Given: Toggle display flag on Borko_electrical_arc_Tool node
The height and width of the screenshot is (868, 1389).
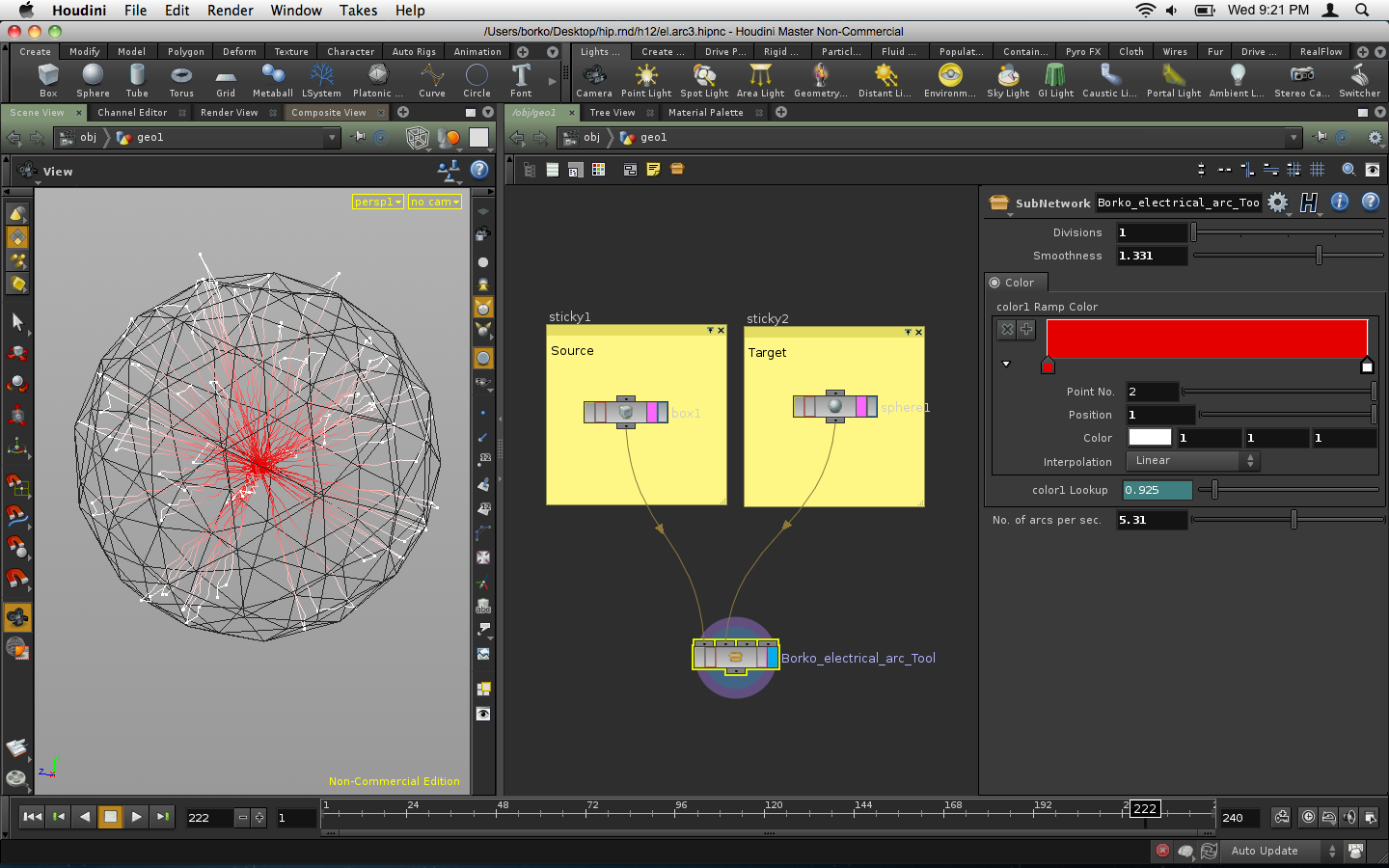Looking at the screenshot, I should [x=772, y=658].
